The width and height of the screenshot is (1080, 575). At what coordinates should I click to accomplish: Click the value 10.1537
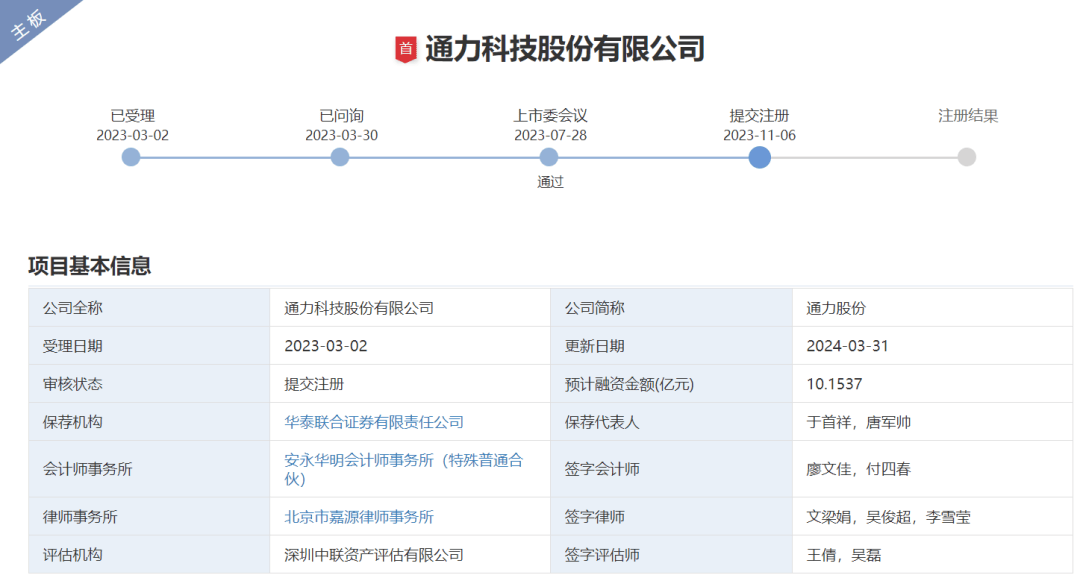pos(834,384)
